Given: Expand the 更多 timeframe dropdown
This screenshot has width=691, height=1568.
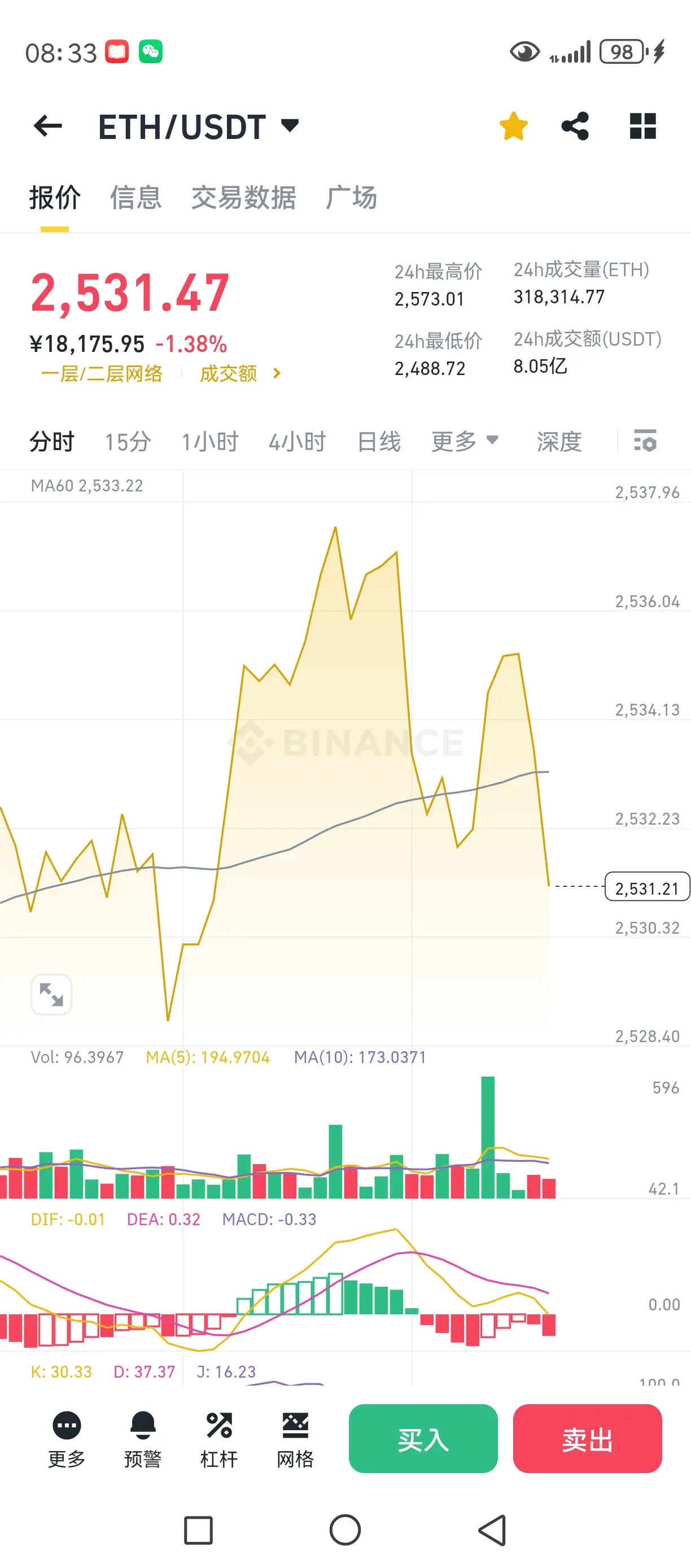Looking at the screenshot, I should 465,441.
